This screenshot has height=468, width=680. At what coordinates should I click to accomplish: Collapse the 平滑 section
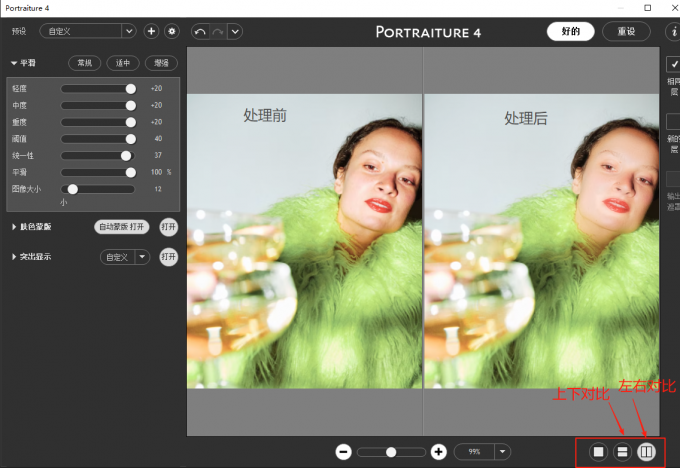coord(14,63)
